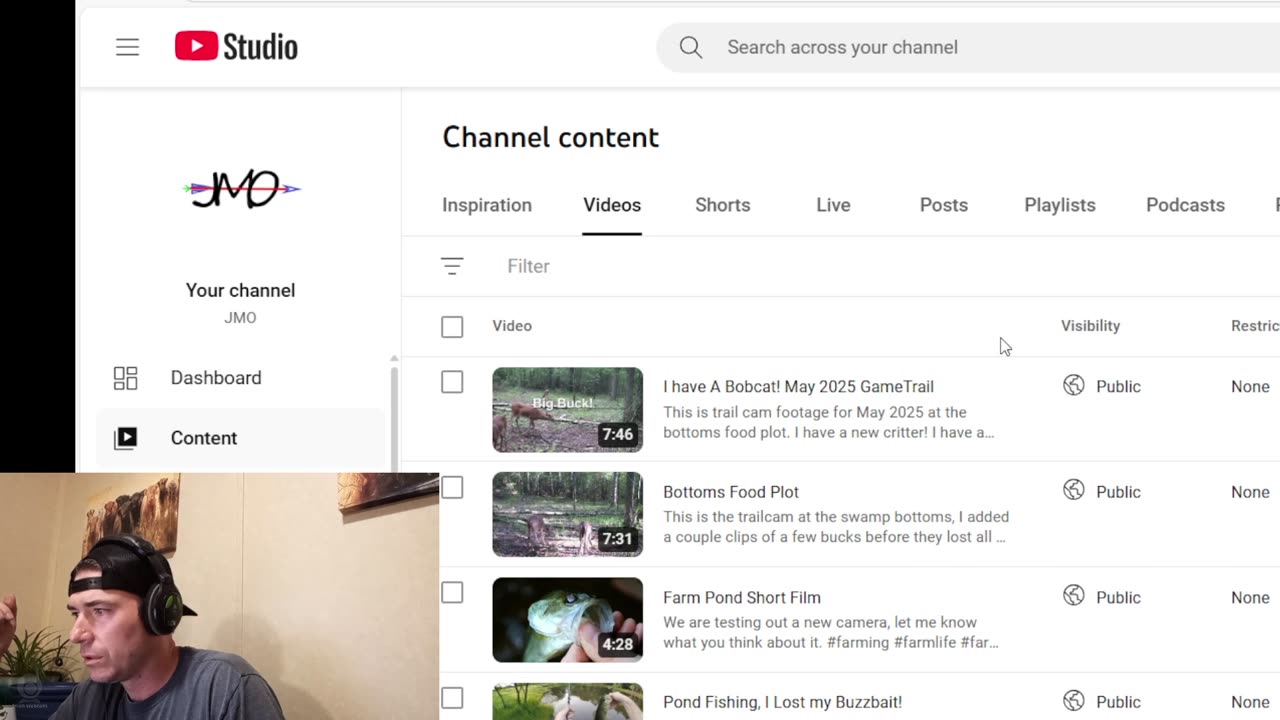Click the filter lines icon
The height and width of the screenshot is (720, 1280).
(452, 266)
